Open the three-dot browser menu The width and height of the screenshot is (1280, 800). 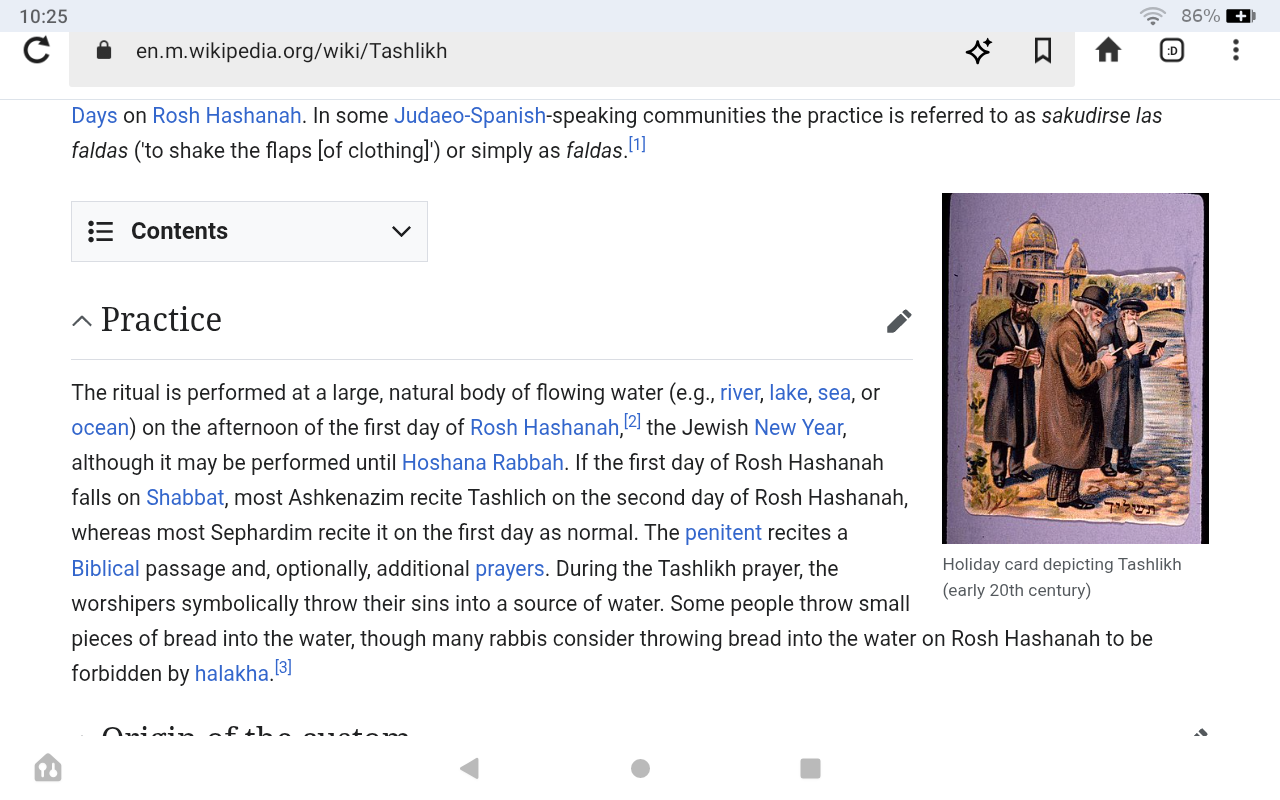(x=1236, y=50)
